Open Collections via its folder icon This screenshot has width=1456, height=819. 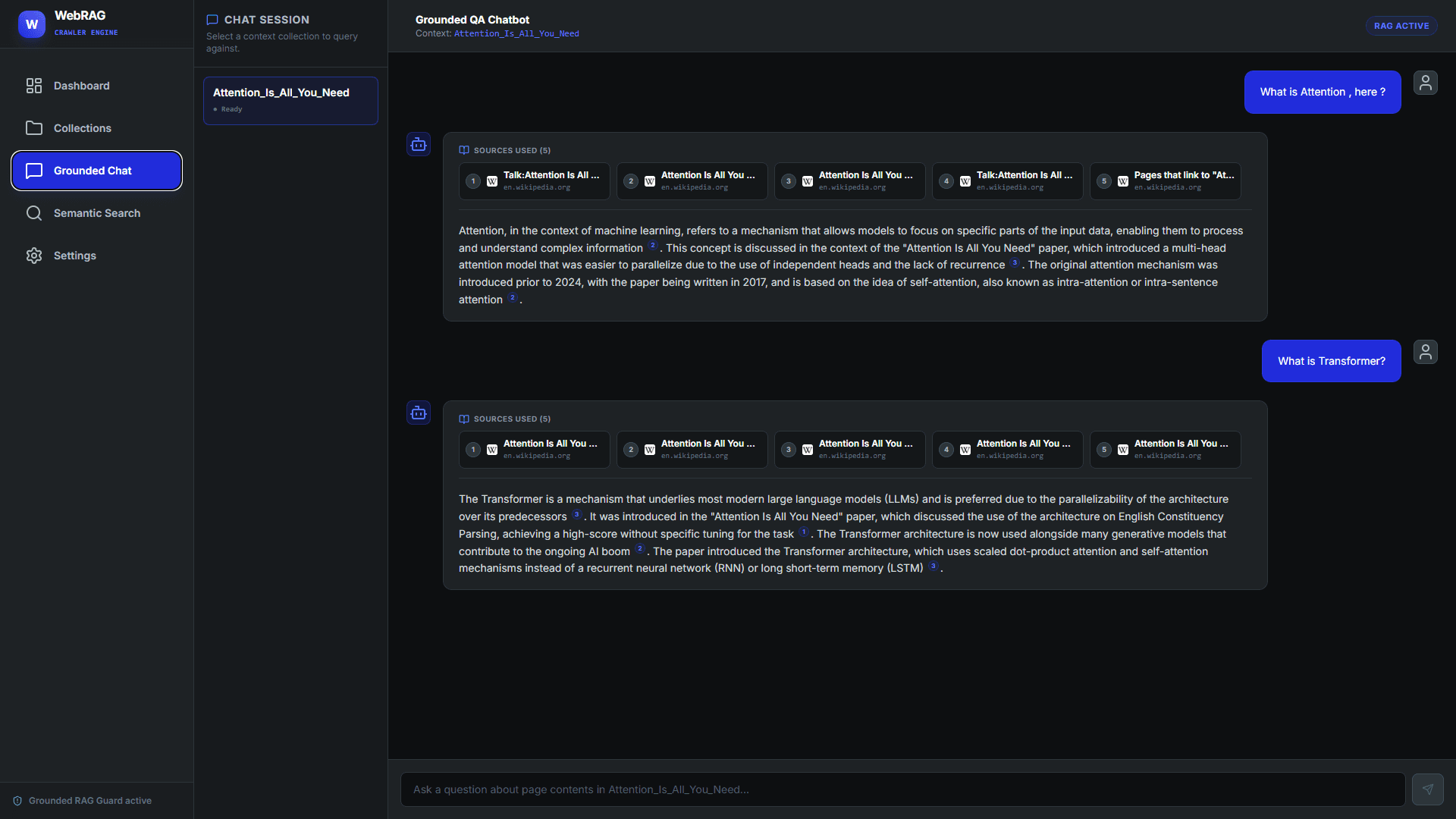pyautogui.click(x=34, y=128)
